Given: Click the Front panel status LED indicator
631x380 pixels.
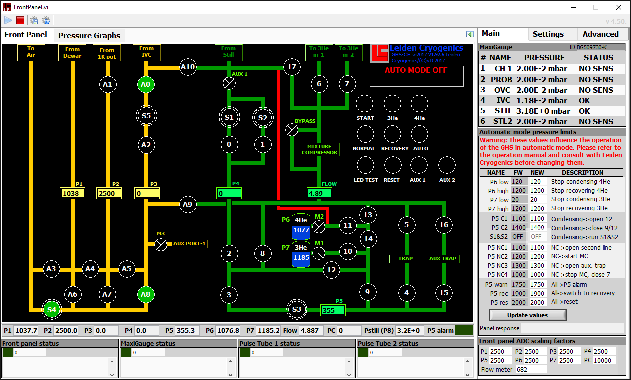Looking at the screenshot, I should tap(8, 352).
